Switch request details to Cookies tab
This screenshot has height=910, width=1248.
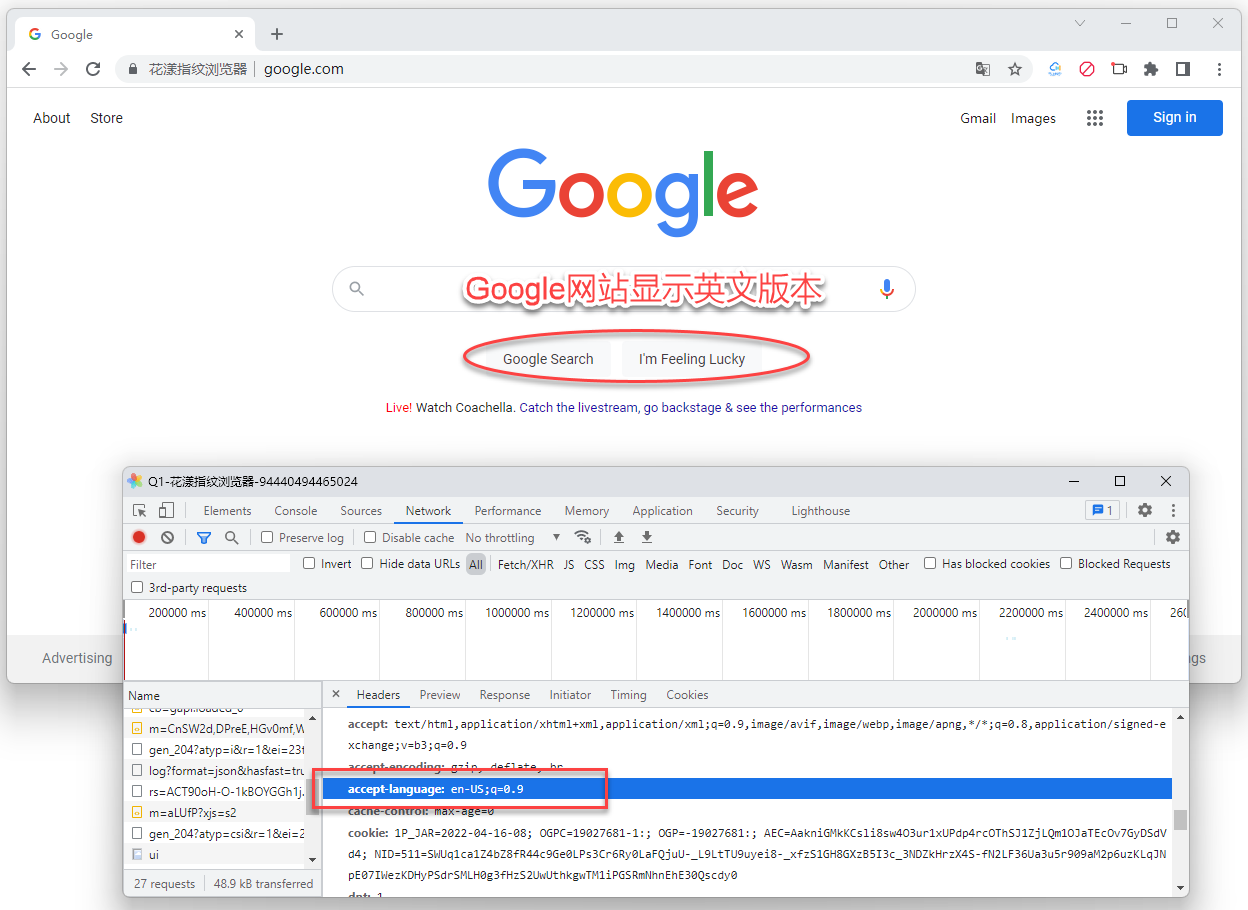coord(687,695)
